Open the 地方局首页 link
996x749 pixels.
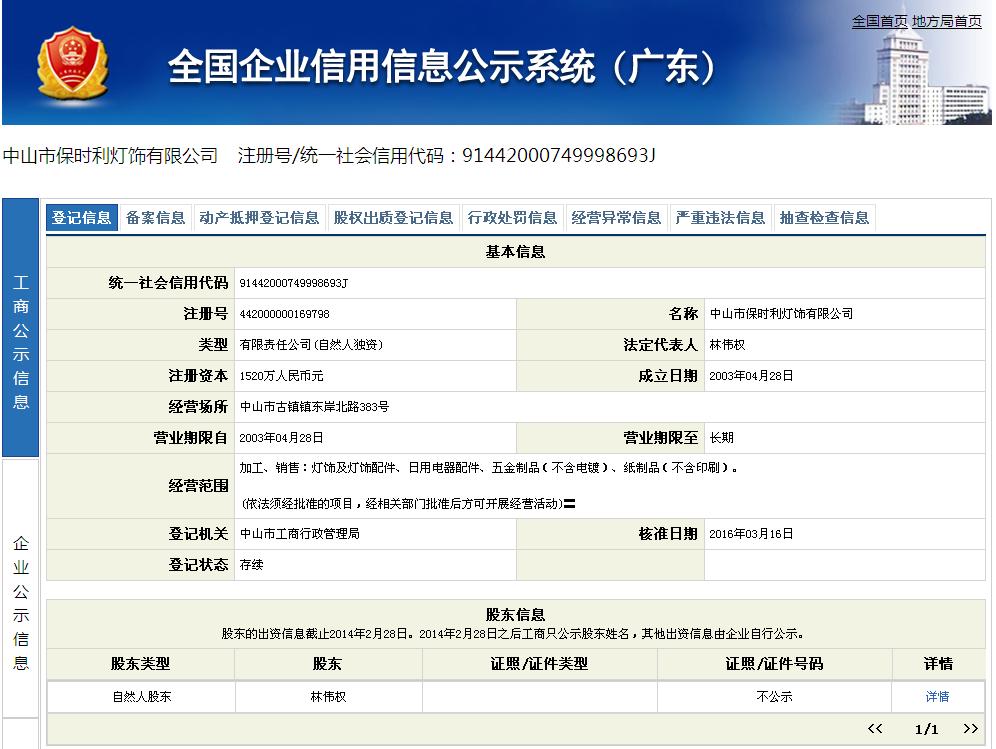coord(946,21)
